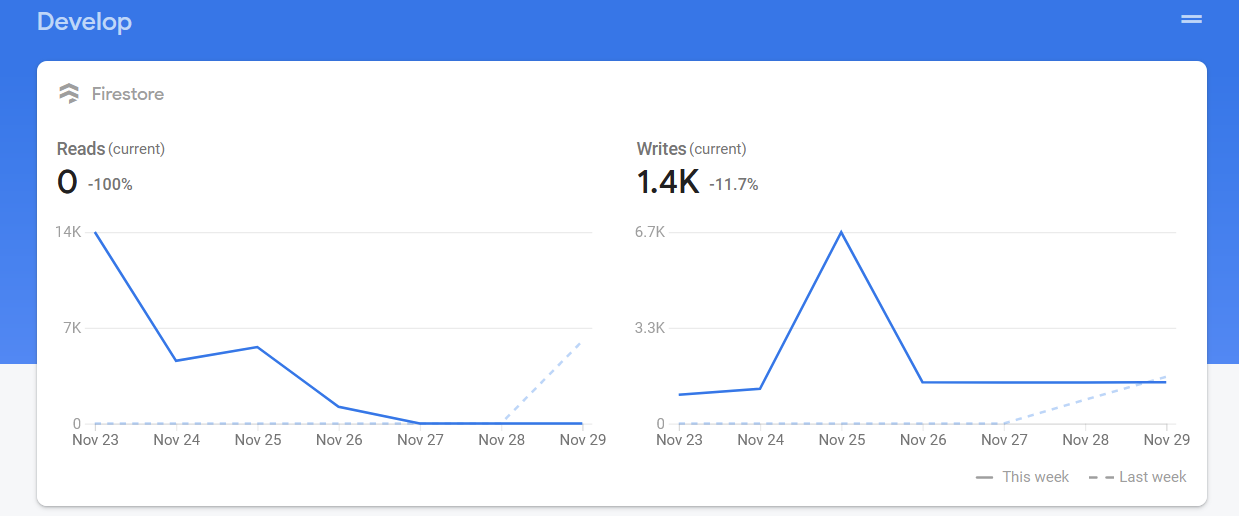The image size is (1239, 516).
Task: Select Nov 29 on the Writes chart axis
Action: click(x=1166, y=440)
